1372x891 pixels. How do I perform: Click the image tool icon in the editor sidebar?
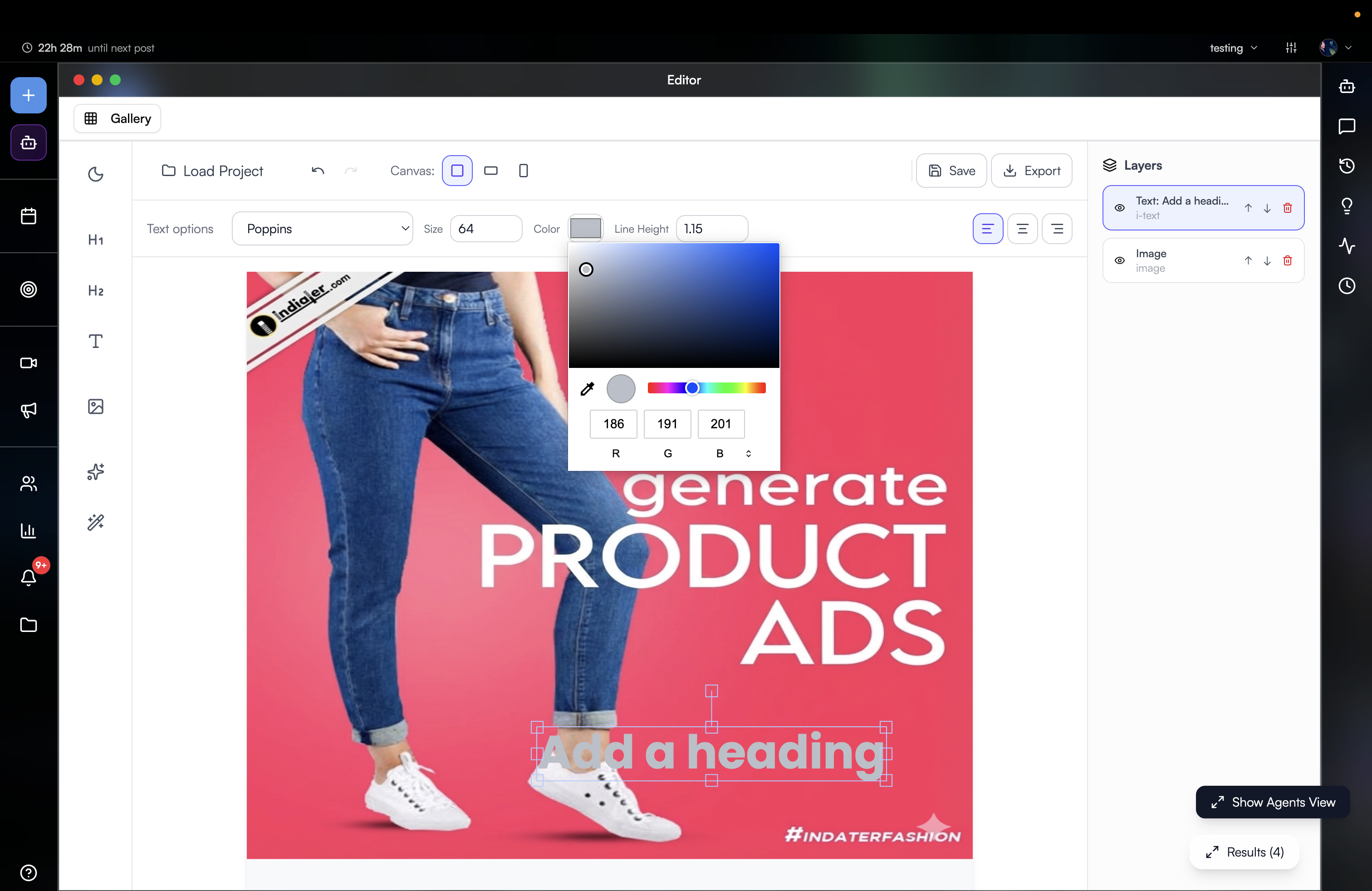(x=96, y=406)
